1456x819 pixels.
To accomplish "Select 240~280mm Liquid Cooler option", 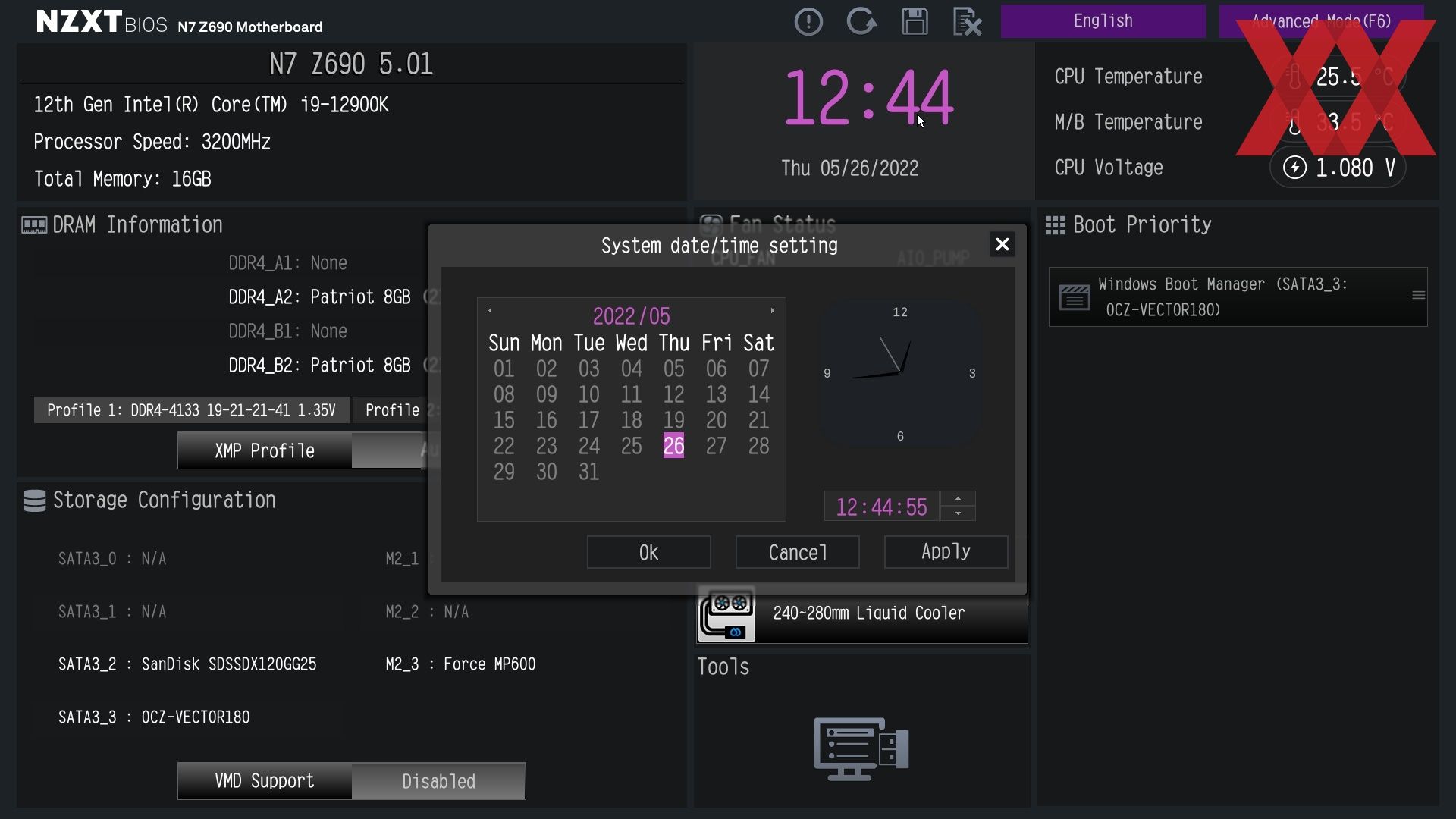I will [862, 613].
